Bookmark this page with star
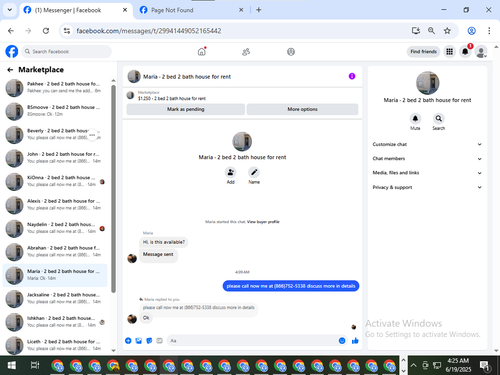 coord(447,31)
